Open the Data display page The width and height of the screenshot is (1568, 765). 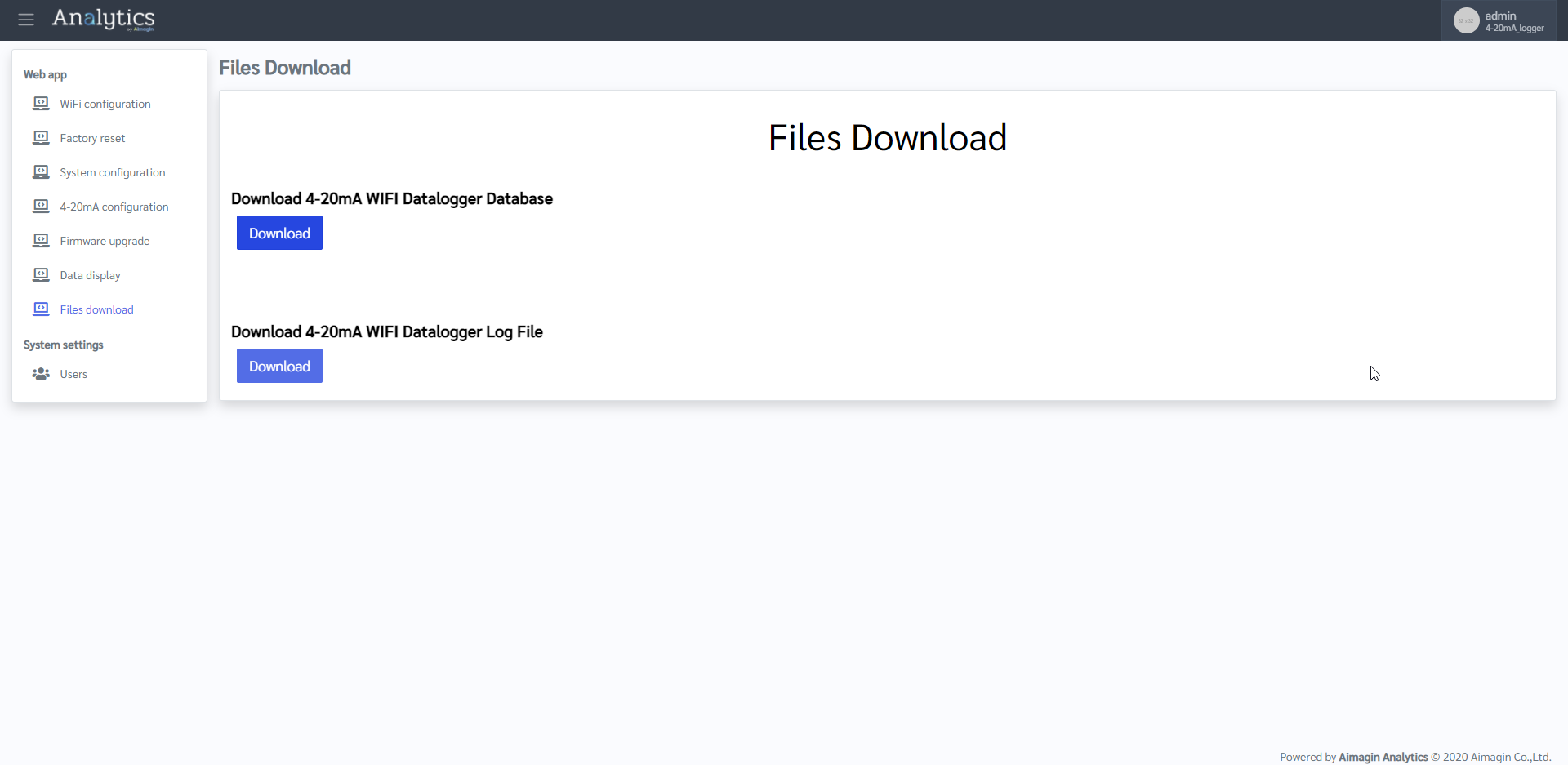(x=90, y=275)
